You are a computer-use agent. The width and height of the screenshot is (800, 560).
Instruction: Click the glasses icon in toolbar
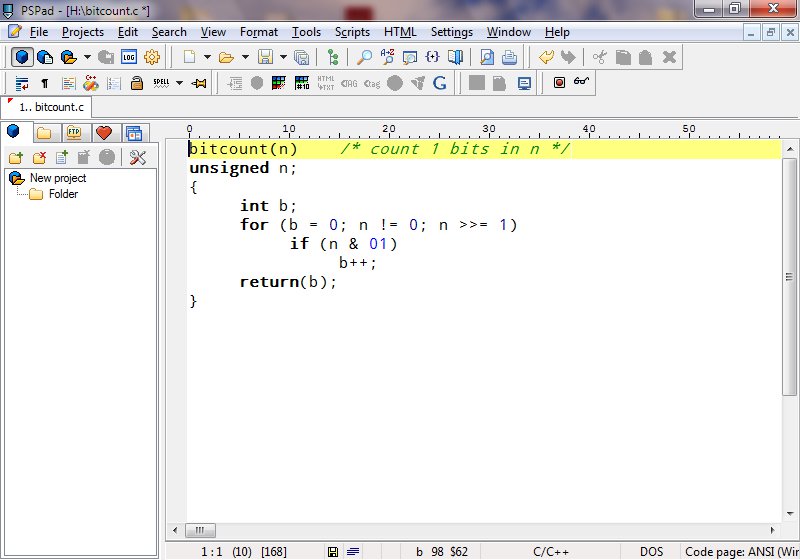click(x=582, y=82)
